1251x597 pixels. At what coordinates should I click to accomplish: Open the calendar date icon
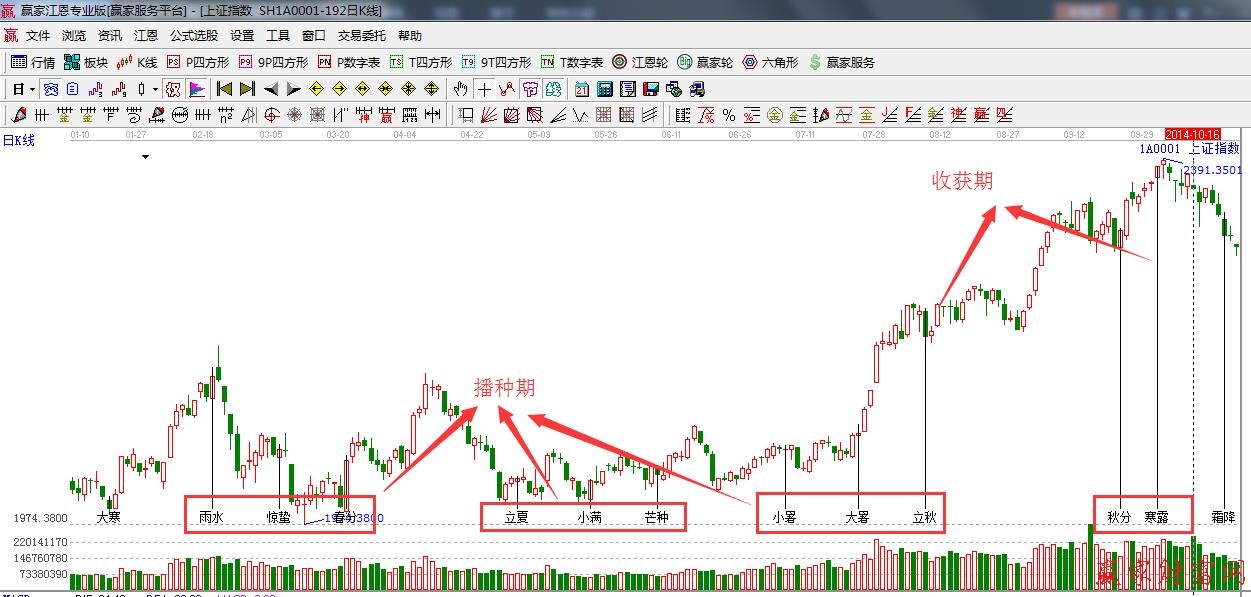pyautogui.click(x=581, y=89)
